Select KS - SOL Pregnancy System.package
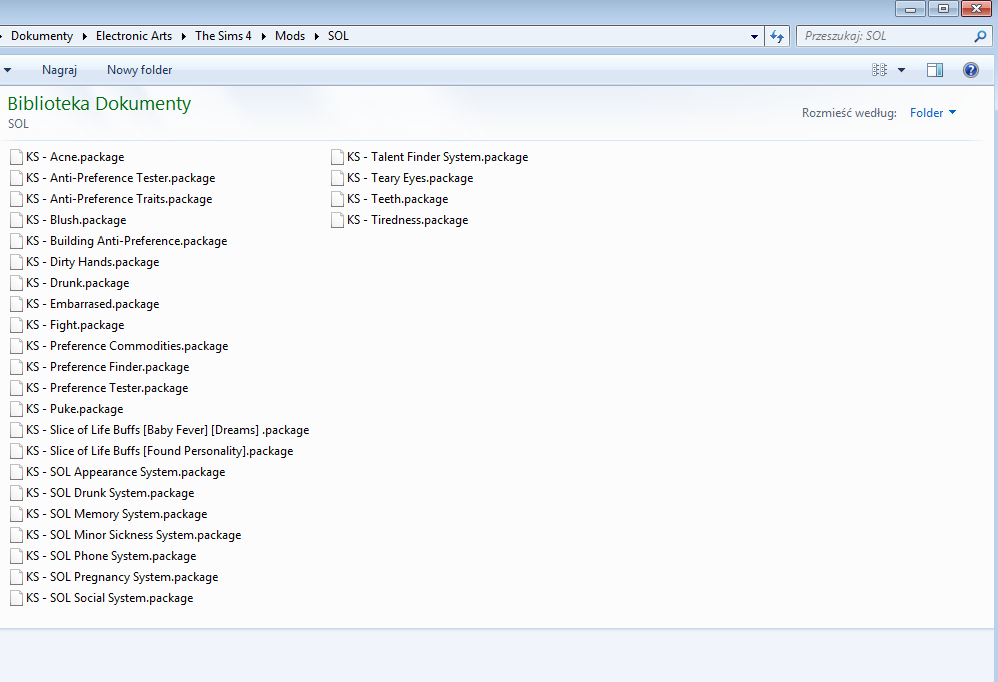Image resolution: width=998 pixels, height=682 pixels. point(114,577)
